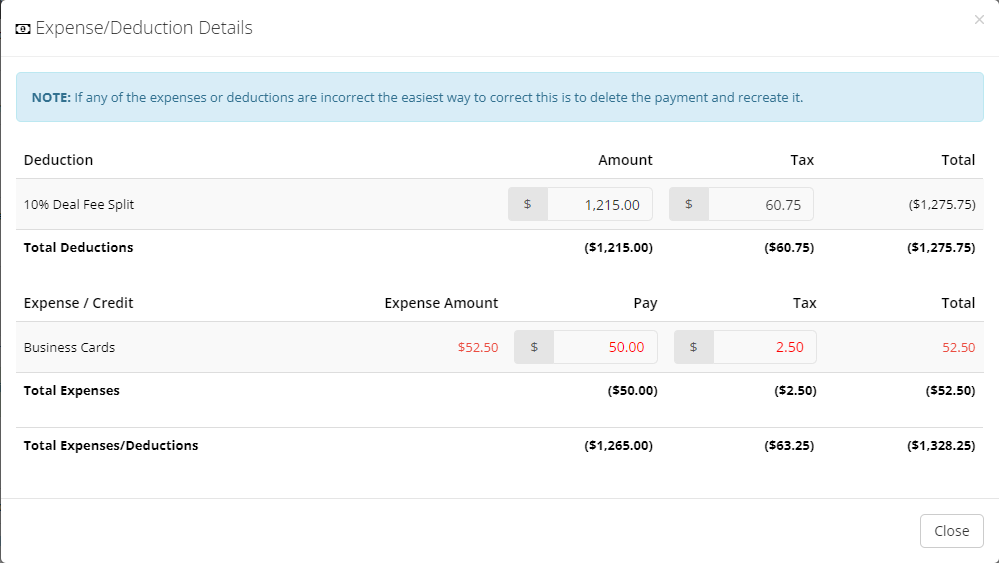Select the '10% Deal Fee Split' row label

[x=79, y=204]
